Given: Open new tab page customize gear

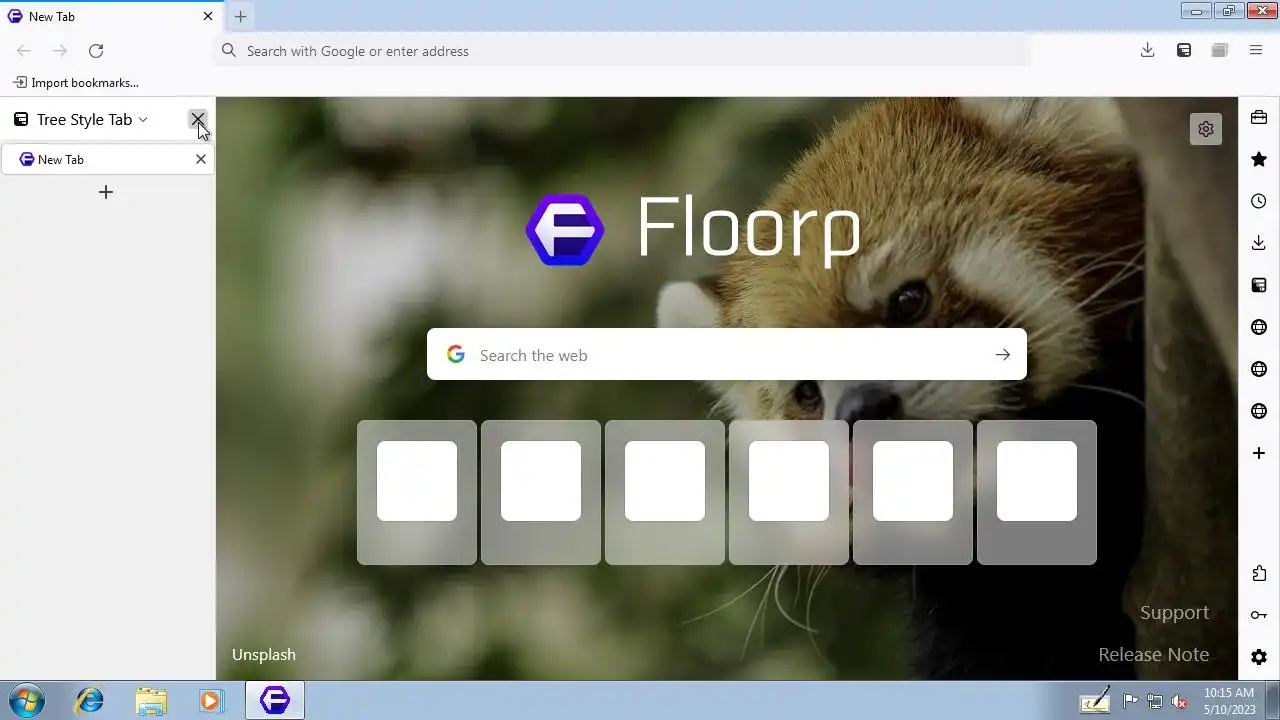Looking at the screenshot, I should [x=1206, y=129].
